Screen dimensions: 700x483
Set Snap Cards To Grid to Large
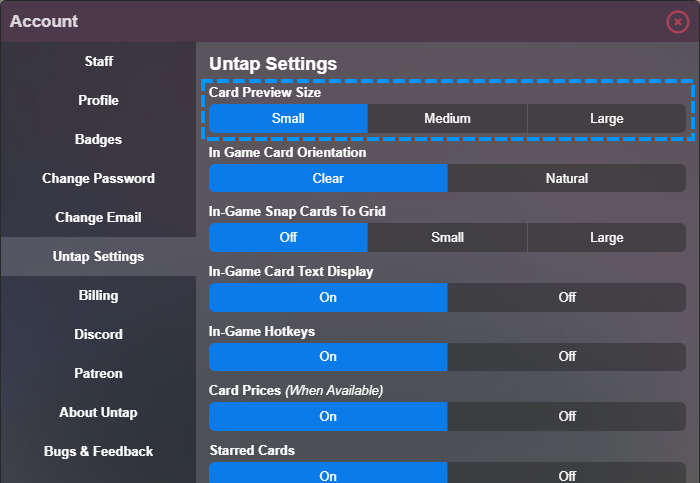point(607,237)
